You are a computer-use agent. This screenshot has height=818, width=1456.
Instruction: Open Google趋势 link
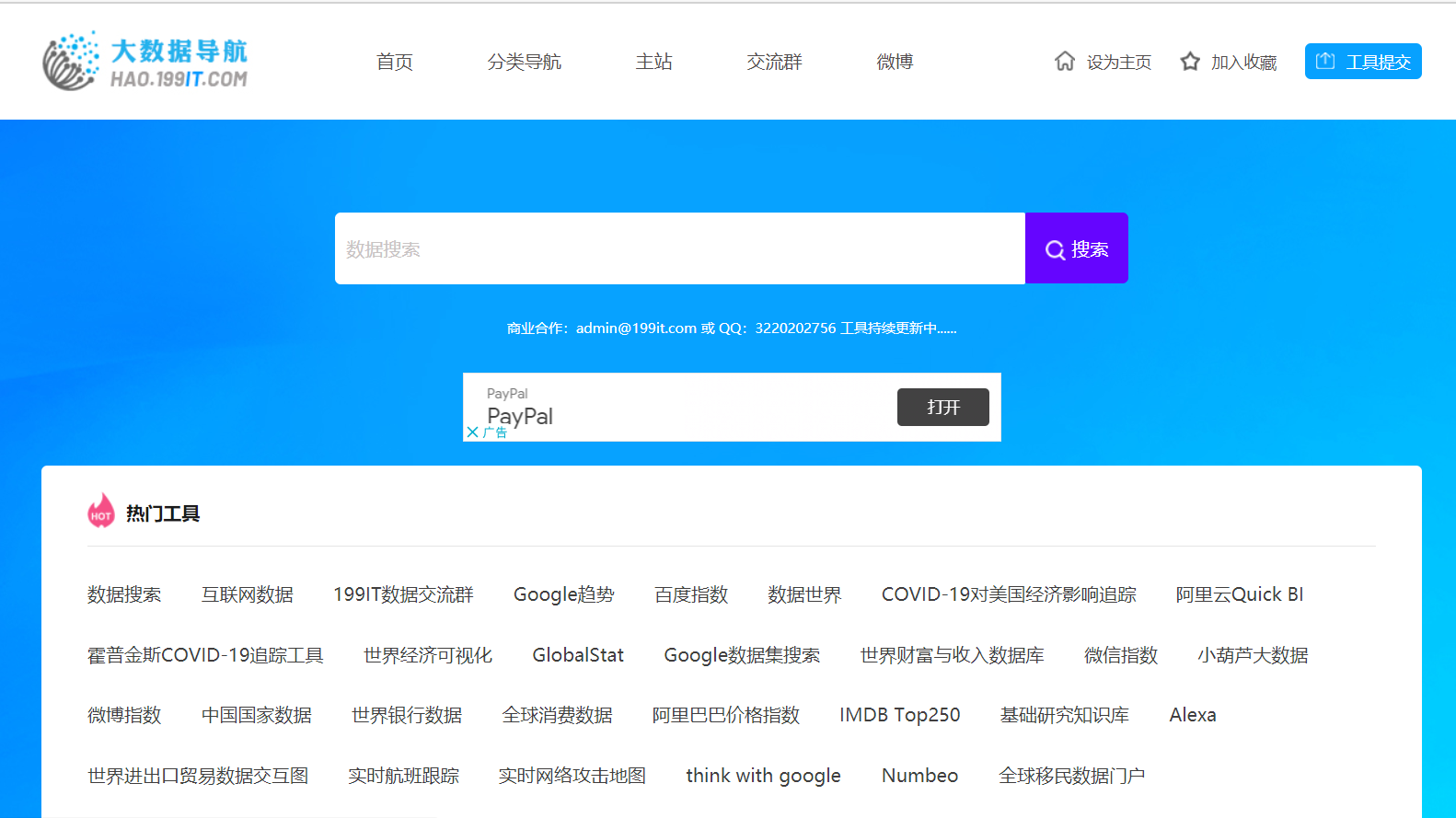click(x=564, y=594)
